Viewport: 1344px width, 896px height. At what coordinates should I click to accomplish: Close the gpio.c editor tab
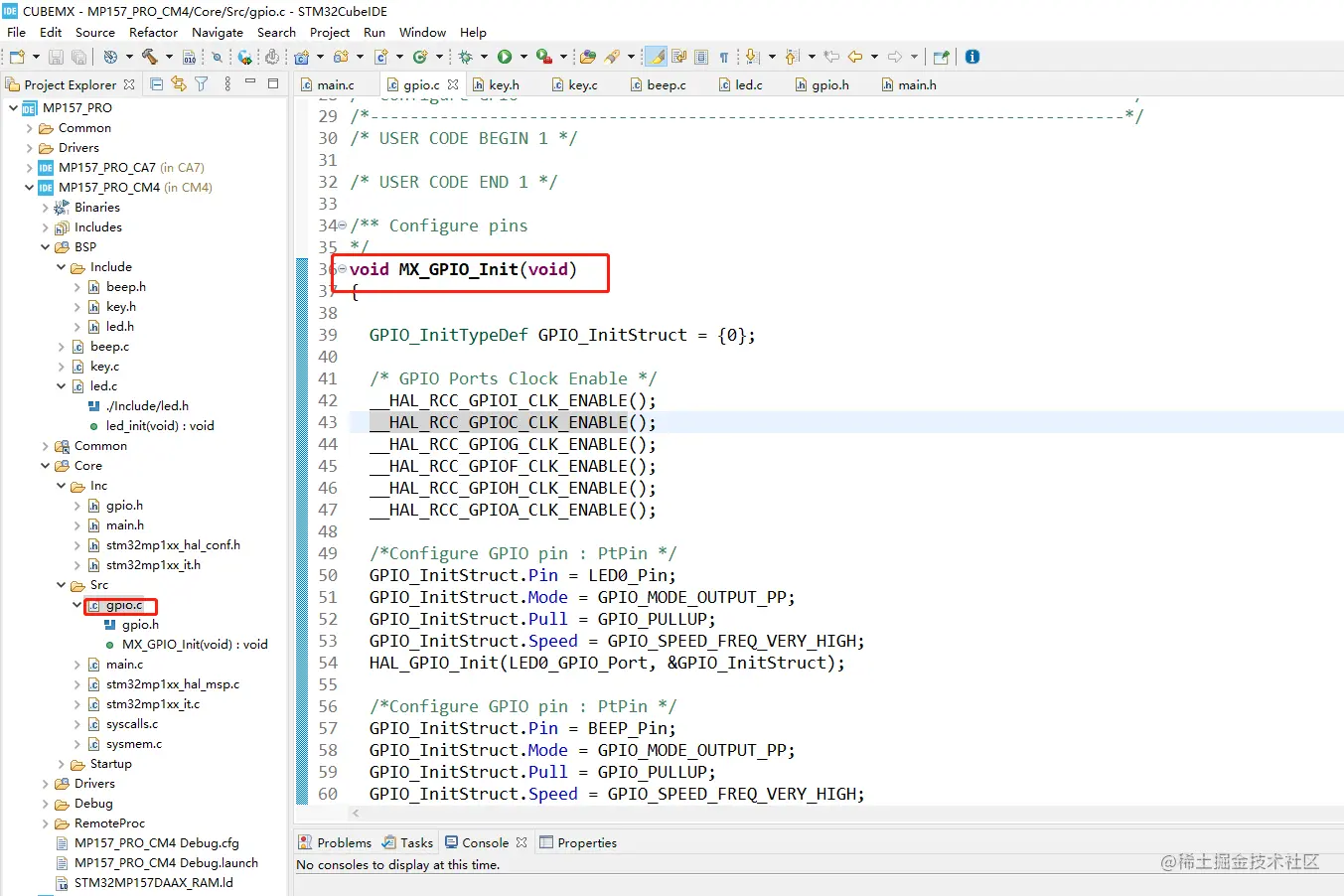453,84
